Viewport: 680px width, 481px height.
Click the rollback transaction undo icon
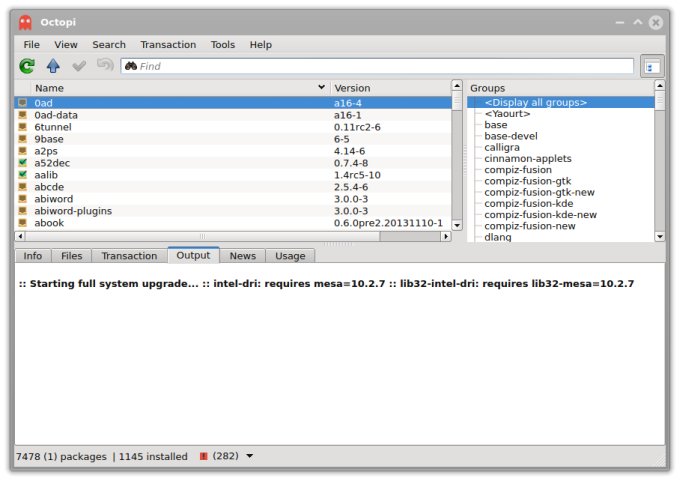tap(104, 66)
